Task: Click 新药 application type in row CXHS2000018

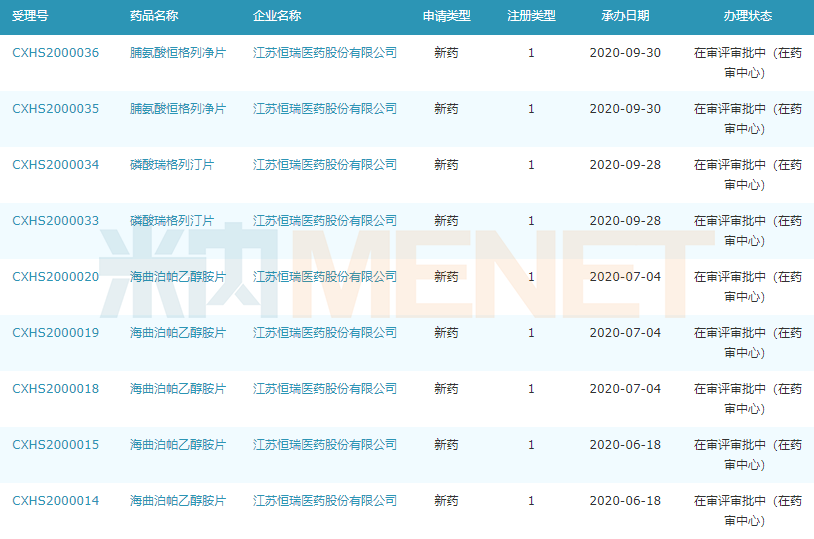Action: [446, 389]
